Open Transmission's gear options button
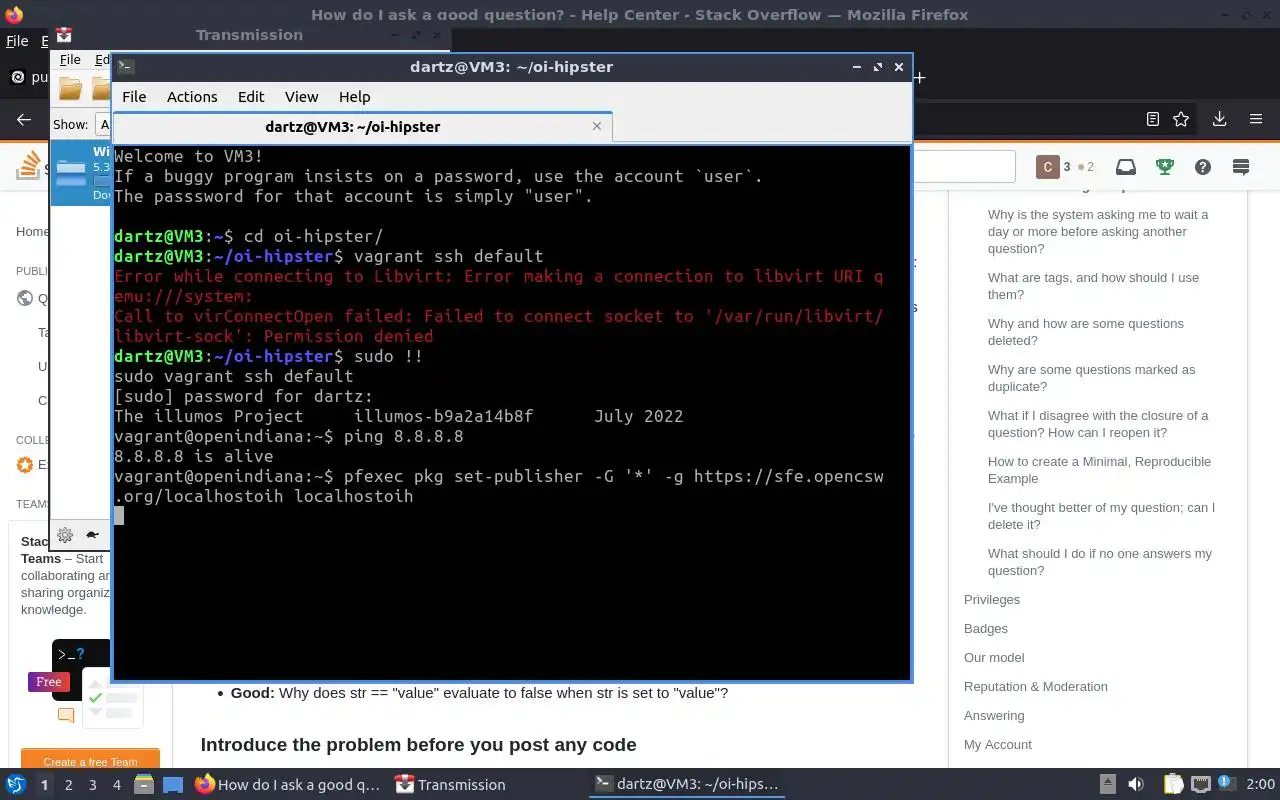 tap(64, 535)
